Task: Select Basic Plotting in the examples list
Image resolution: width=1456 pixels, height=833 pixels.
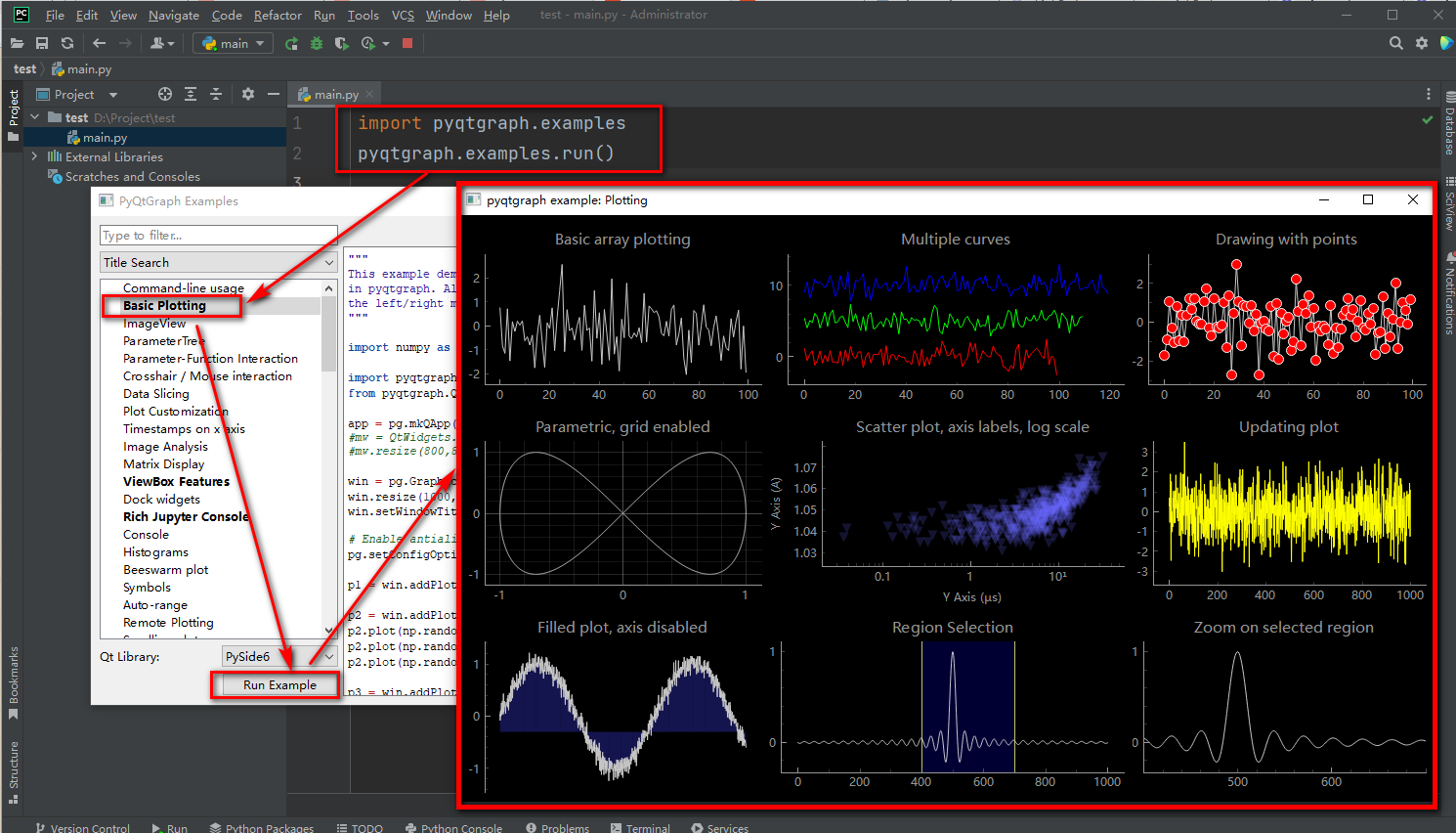Action: 171,305
